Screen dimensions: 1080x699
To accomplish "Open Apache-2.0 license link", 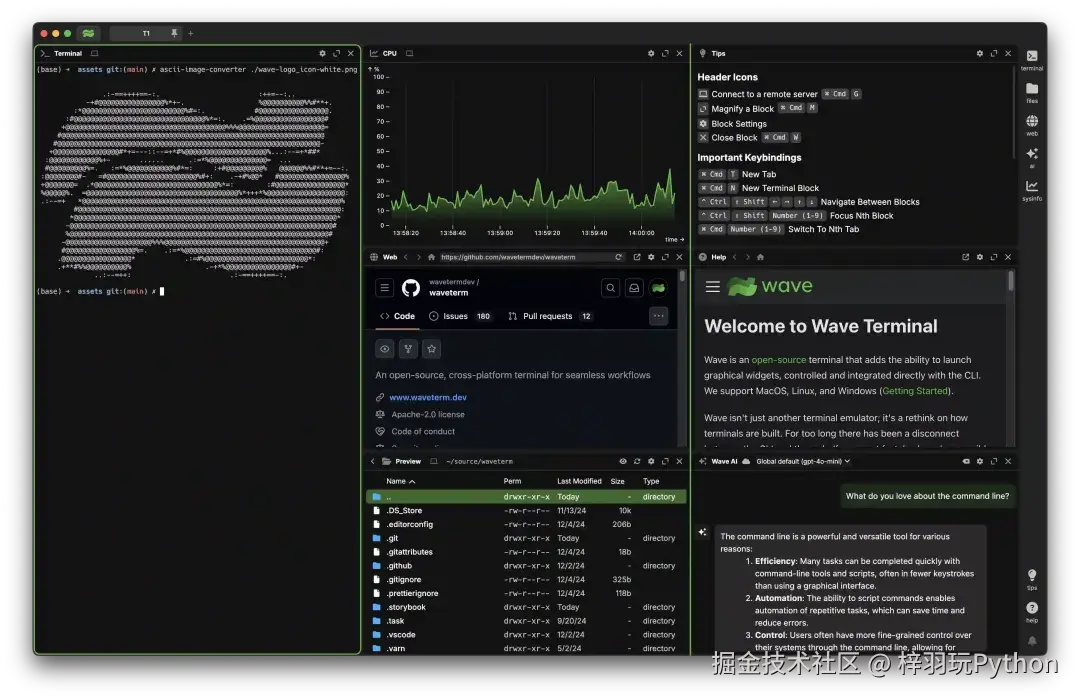I will [428, 415].
